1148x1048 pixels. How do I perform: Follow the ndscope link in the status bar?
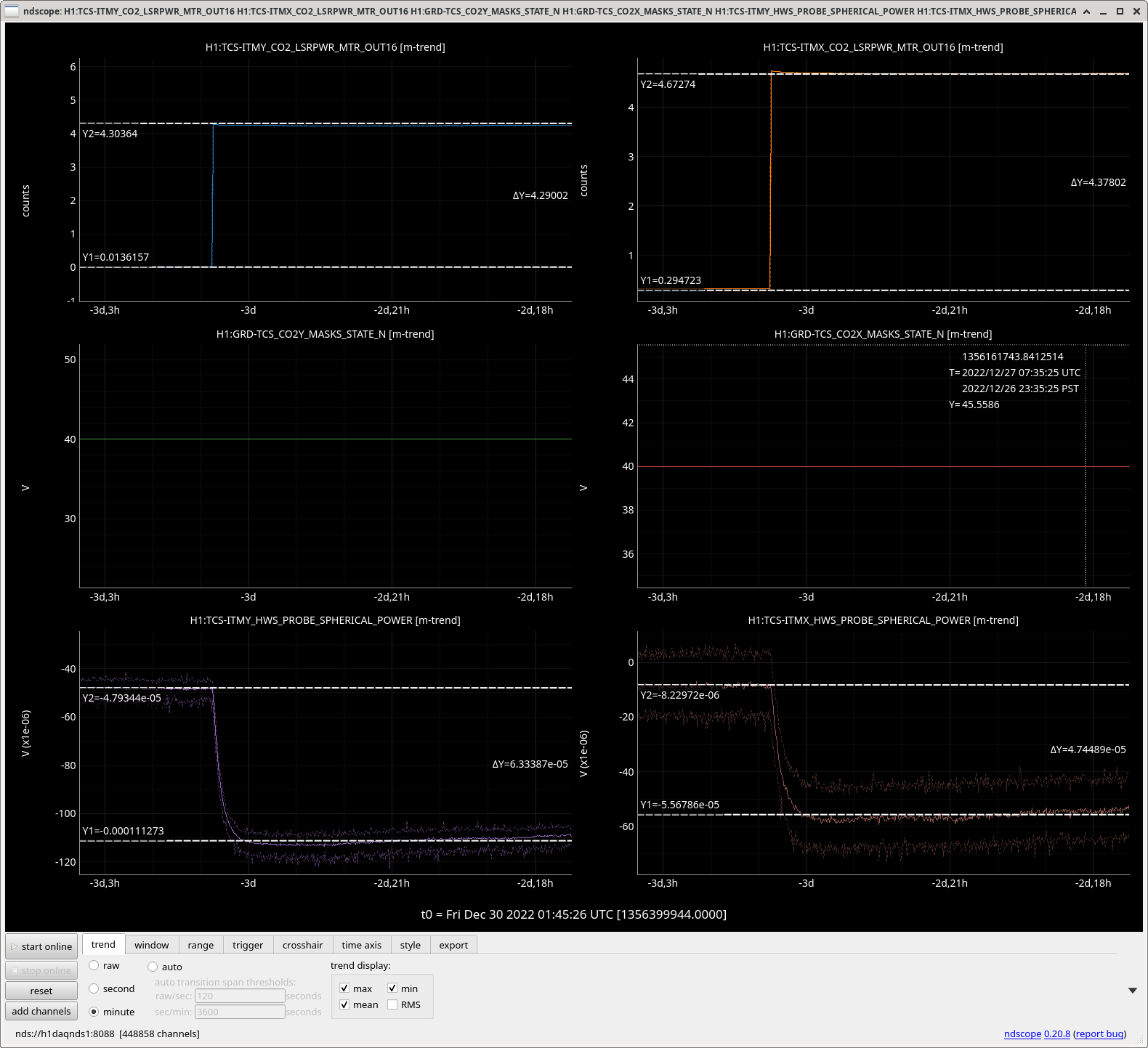(1022, 1034)
